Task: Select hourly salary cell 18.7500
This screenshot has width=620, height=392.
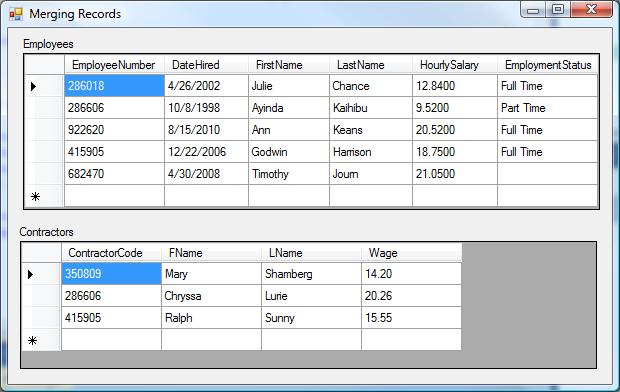Action: 455,151
